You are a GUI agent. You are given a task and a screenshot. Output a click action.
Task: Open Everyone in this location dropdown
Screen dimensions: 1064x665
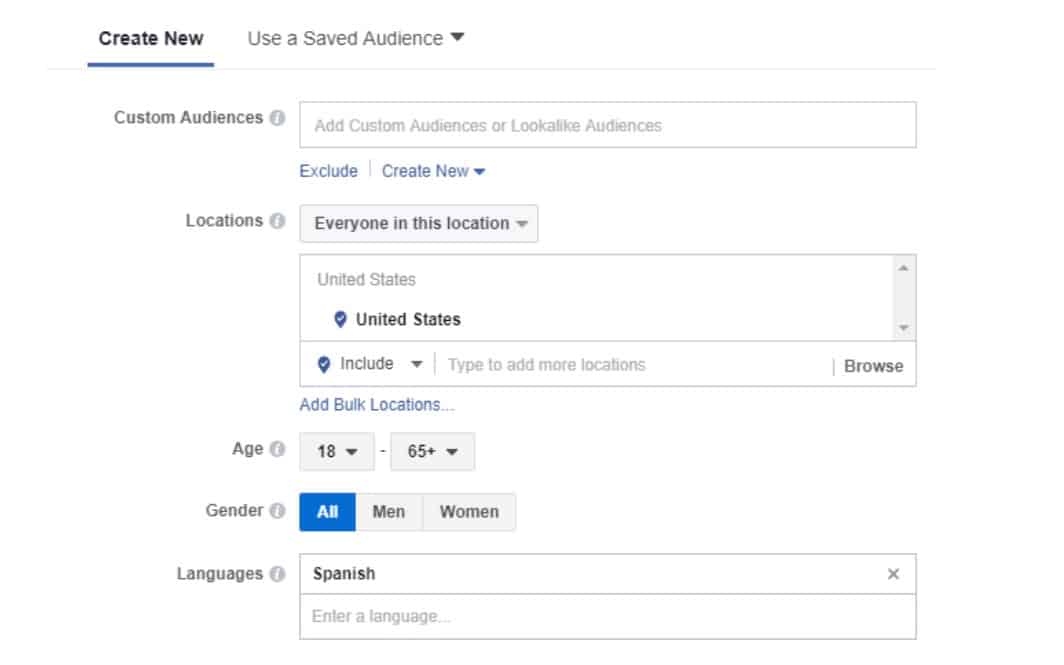pyautogui.click(x=419, y=223)
